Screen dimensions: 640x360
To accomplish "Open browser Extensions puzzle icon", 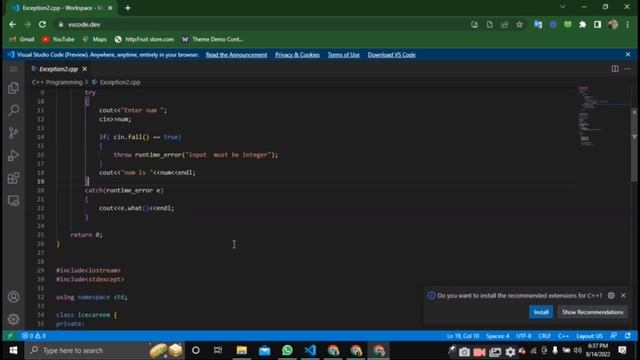I will [582, 24].
